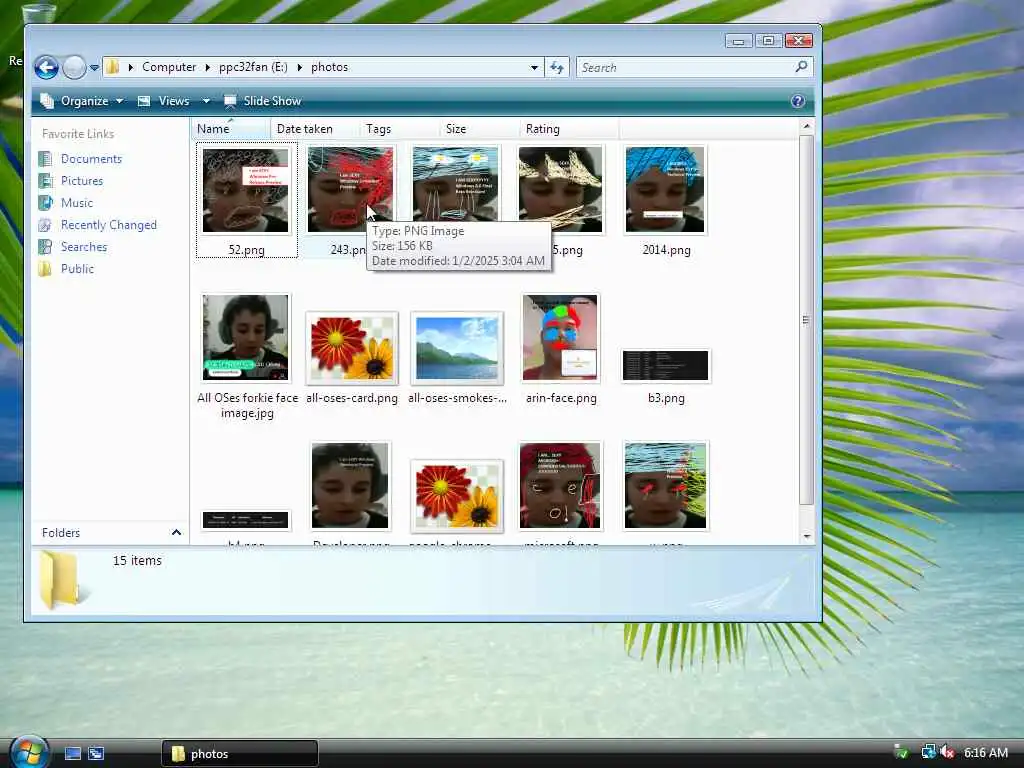Sort by the Tags column

[398, 129]
